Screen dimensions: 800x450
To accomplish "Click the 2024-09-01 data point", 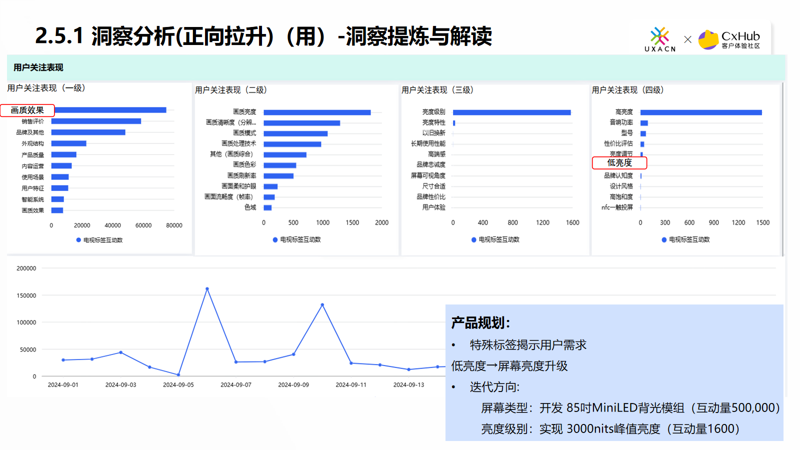I will tap(63, 360).
